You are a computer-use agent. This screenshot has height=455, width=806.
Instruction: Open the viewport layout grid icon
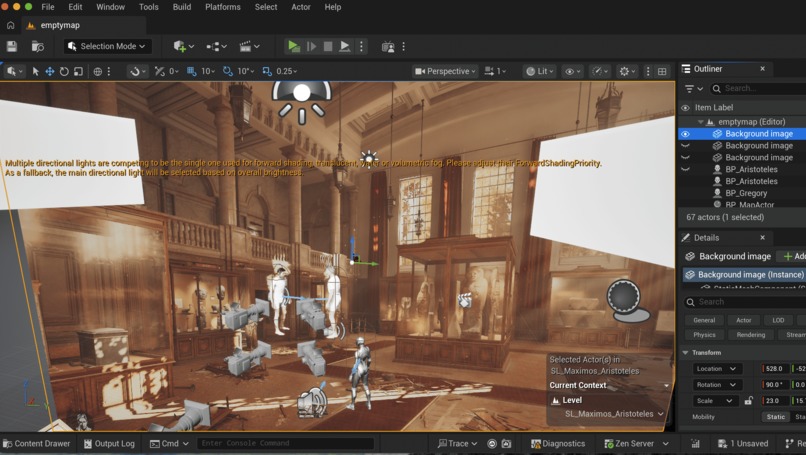coord(662,71)
